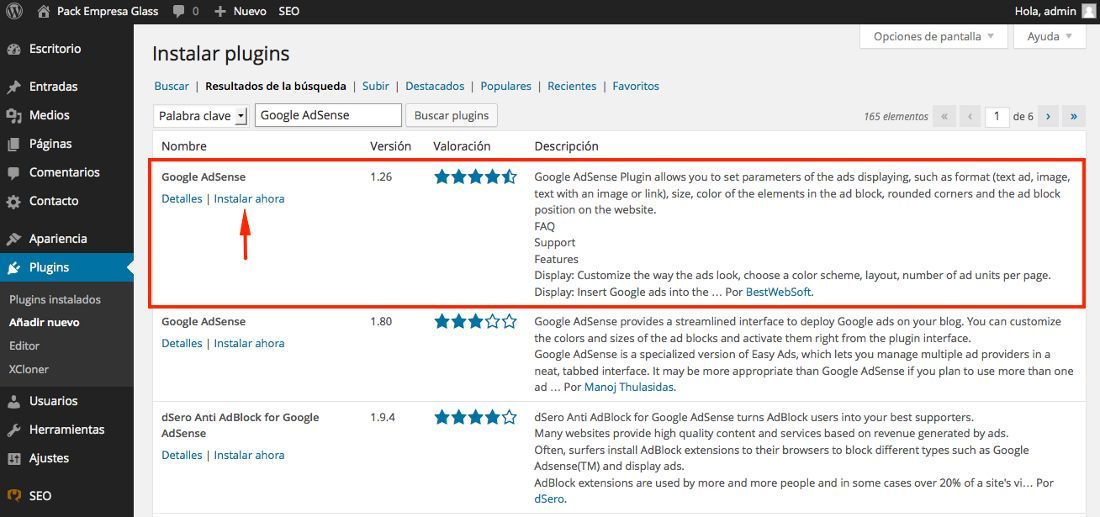This screenshot has height=517, width=1100.
Task: Switch to the Buscar tab
Action: click(171, 86)
